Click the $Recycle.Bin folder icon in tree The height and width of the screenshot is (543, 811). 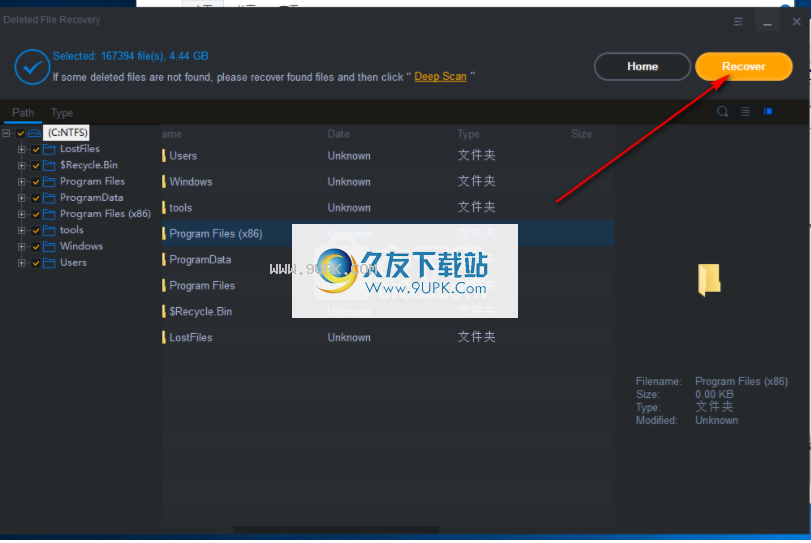[x=49, y=165]
